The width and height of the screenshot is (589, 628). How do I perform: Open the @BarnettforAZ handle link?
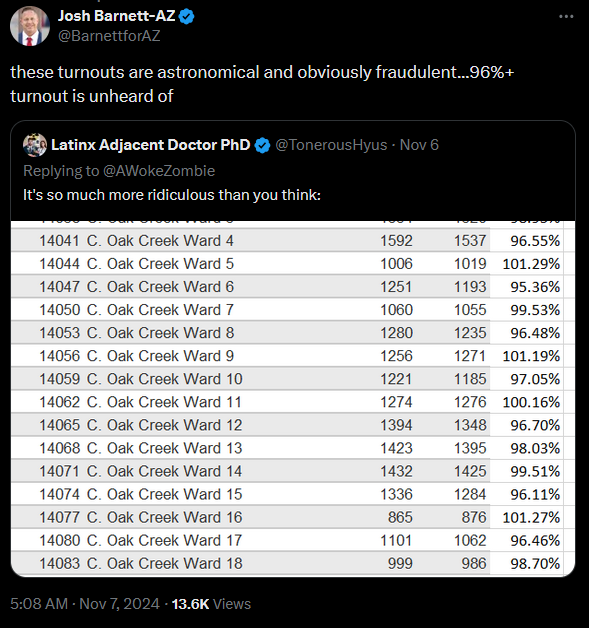109,36
